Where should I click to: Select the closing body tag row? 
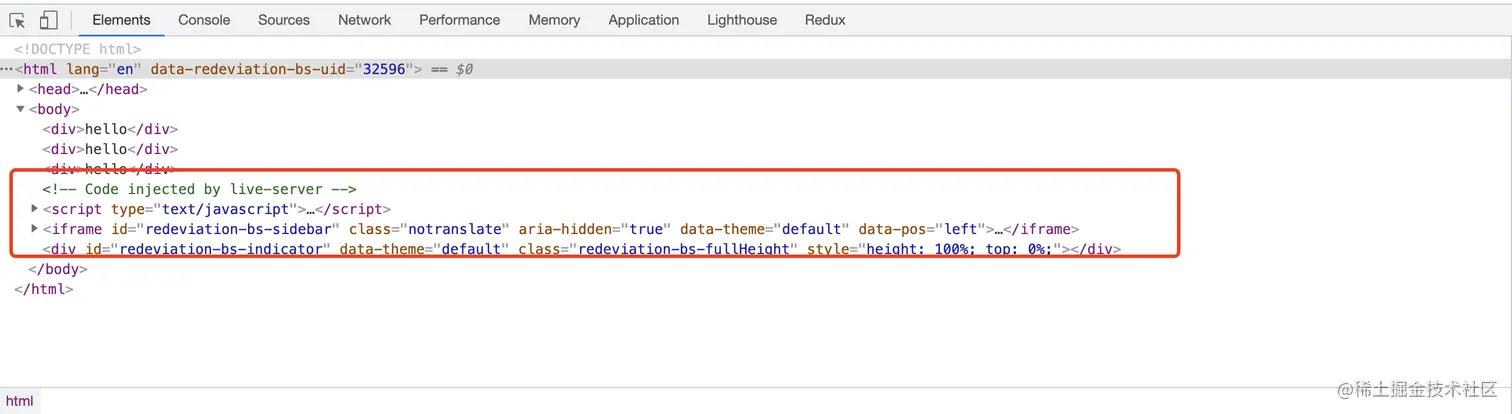58,269
